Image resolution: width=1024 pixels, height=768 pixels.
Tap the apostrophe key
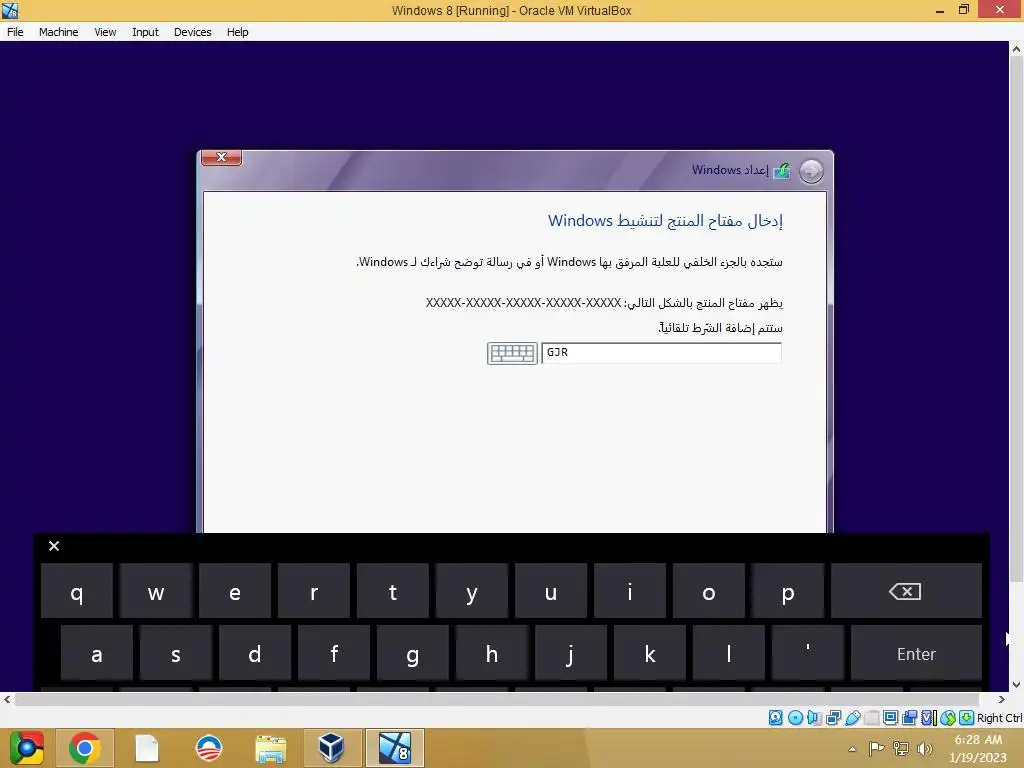[x=808, y=654]
